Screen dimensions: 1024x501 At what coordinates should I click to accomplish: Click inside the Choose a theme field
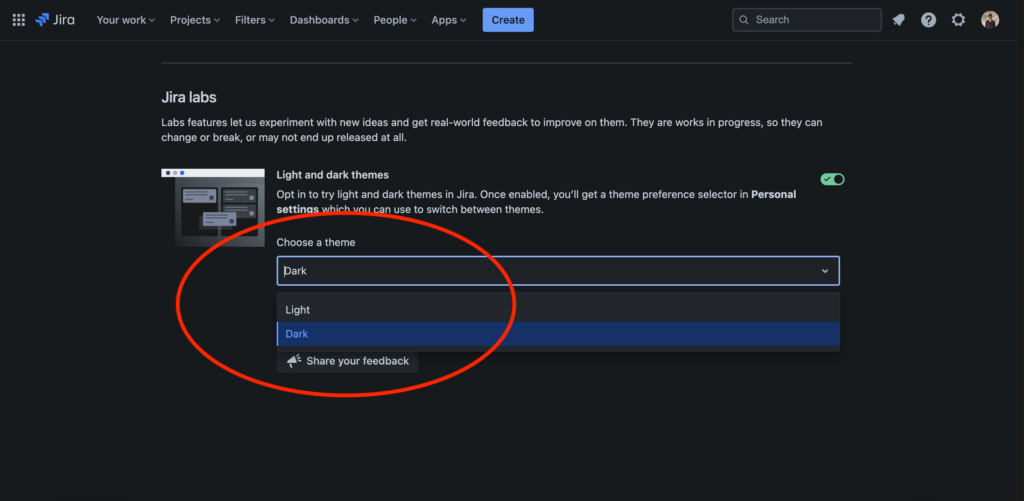558,271
